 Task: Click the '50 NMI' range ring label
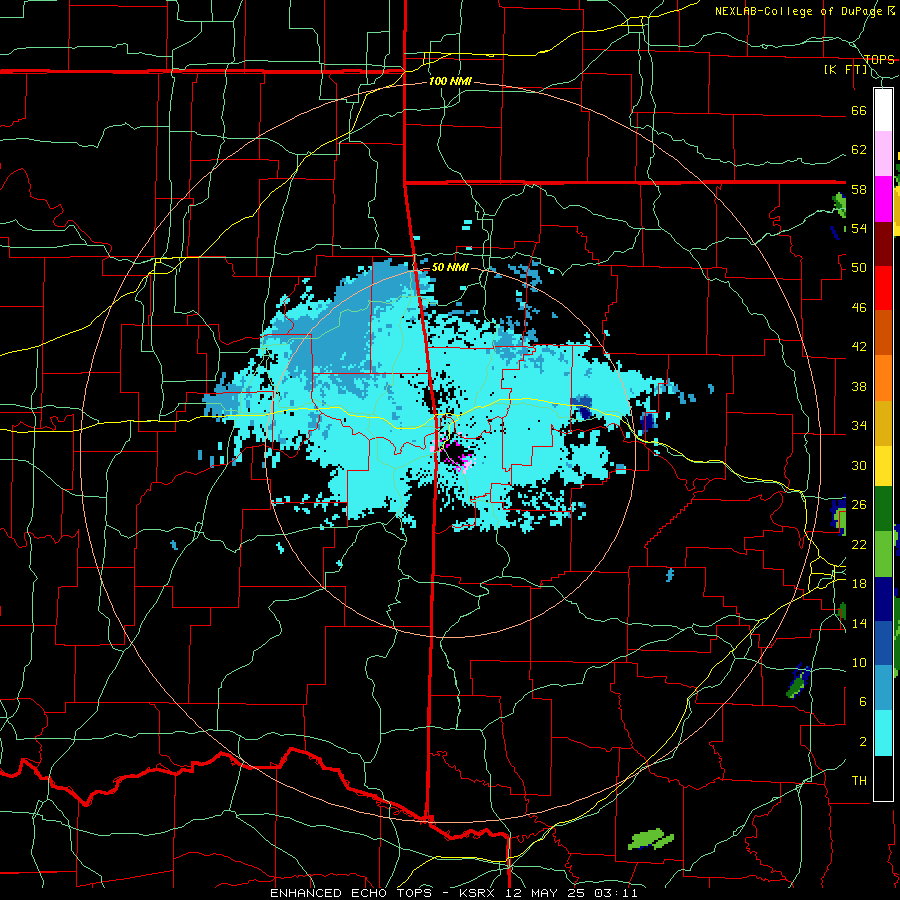pos(450,267)
